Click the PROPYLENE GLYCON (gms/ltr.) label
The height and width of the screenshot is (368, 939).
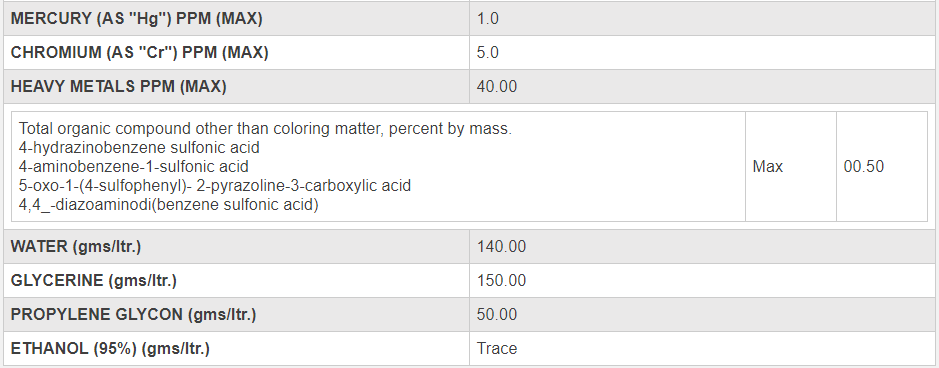(x=134, y=315)
